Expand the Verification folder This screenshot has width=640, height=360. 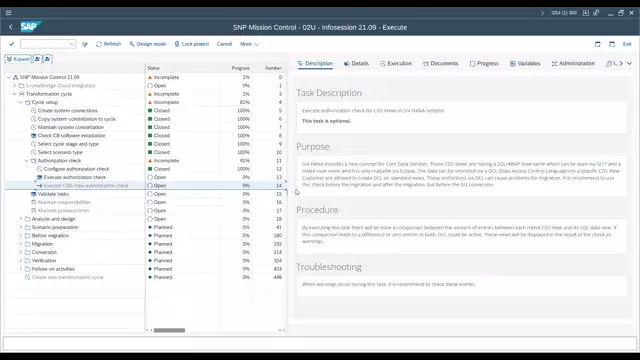point(21,260)
